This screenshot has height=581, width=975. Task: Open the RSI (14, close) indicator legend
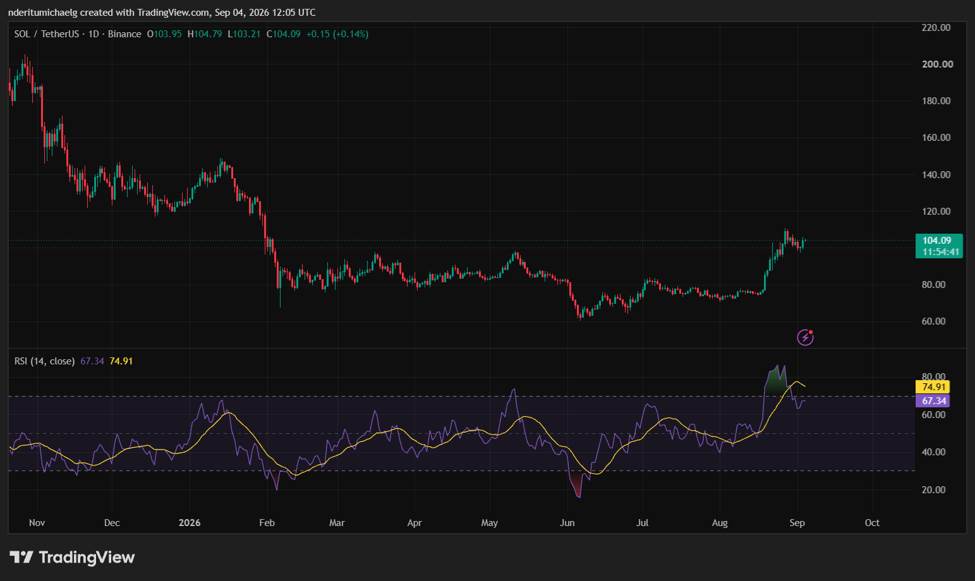pyautogui.click(x=44, y=361)
